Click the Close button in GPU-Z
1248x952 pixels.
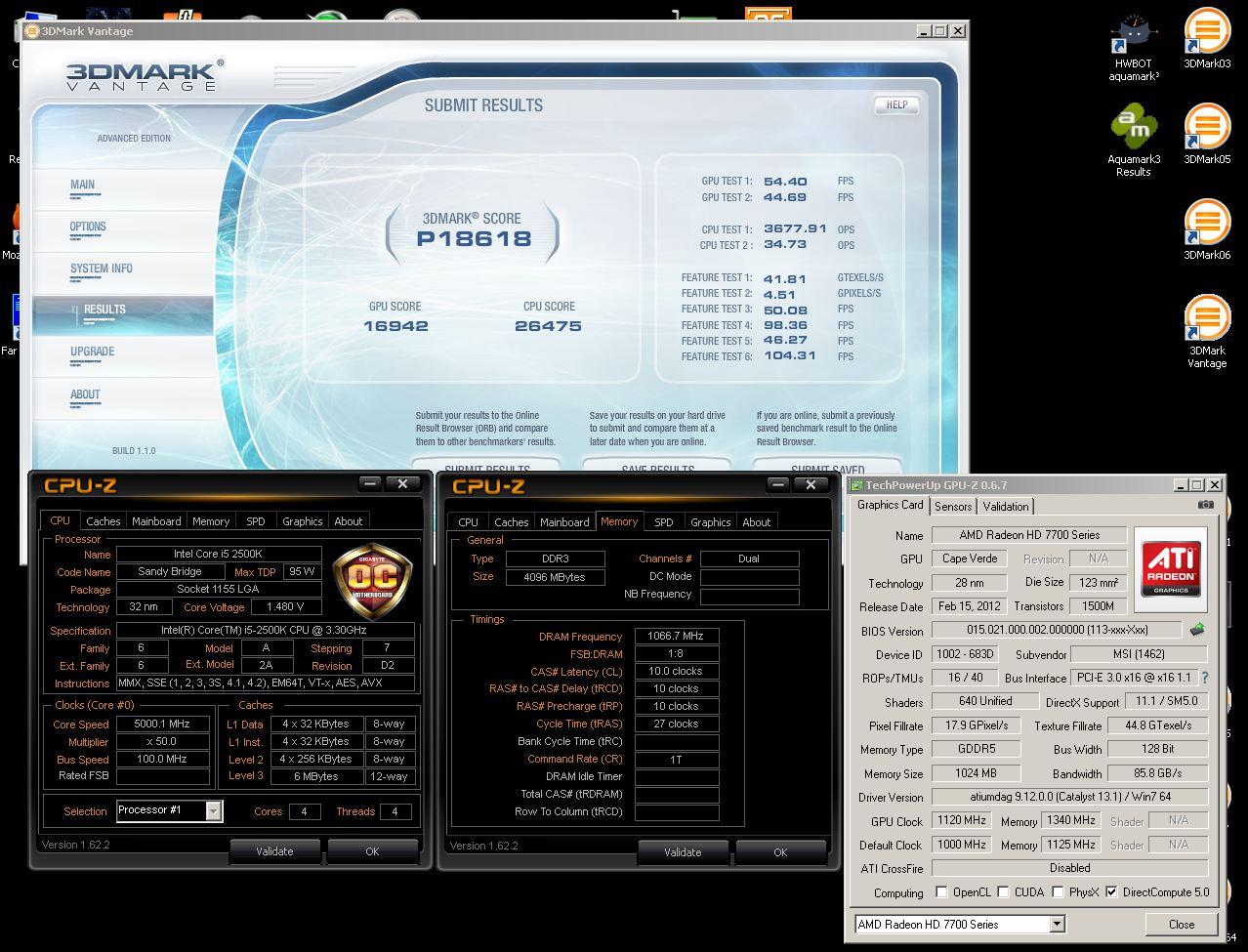pos(1182,924)
